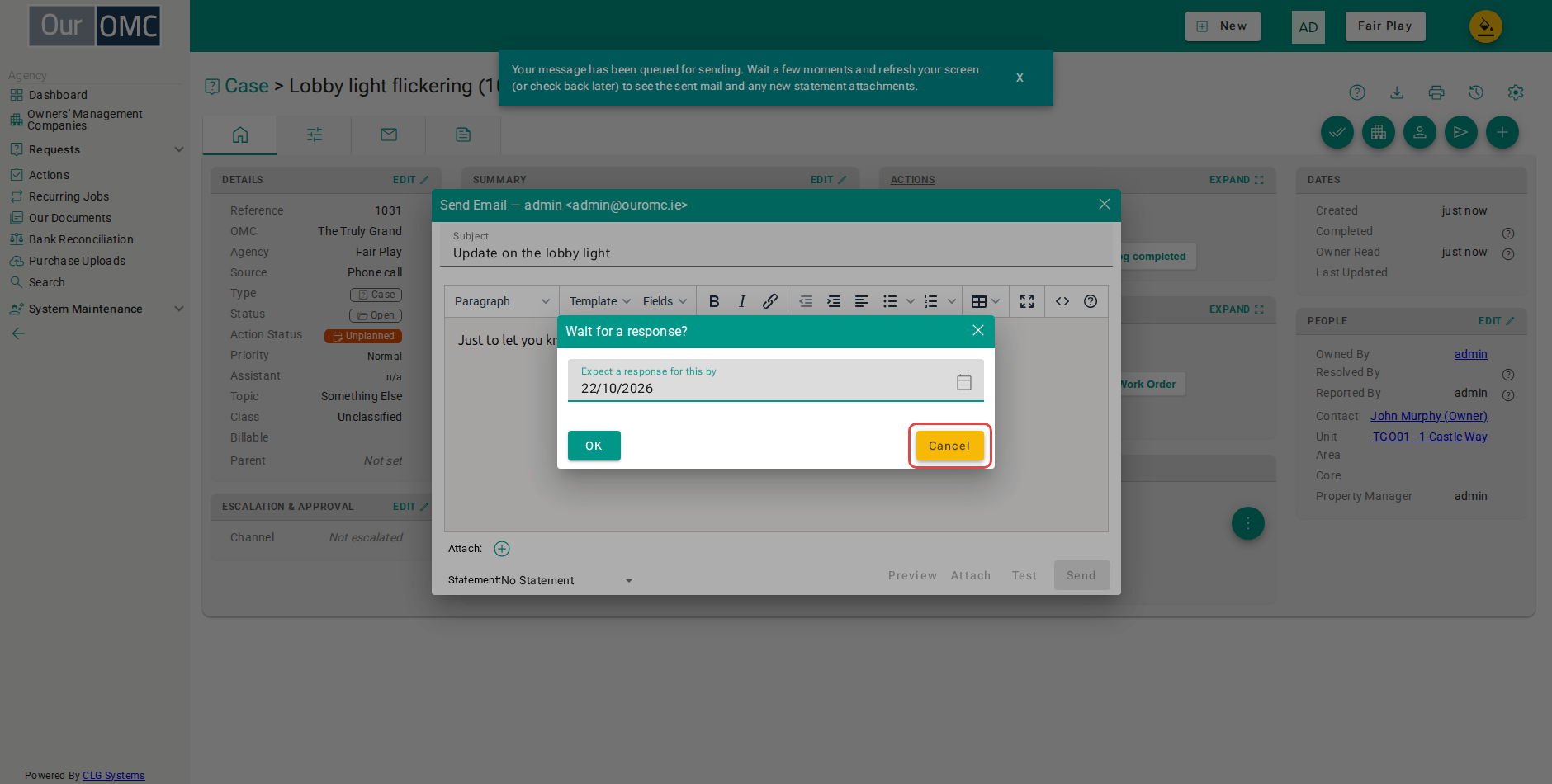The width and height of the screenshot is (1552, 784).
Task: Open the TG001 - 1 Castle Way unit link
Action: click(1430, 437)
